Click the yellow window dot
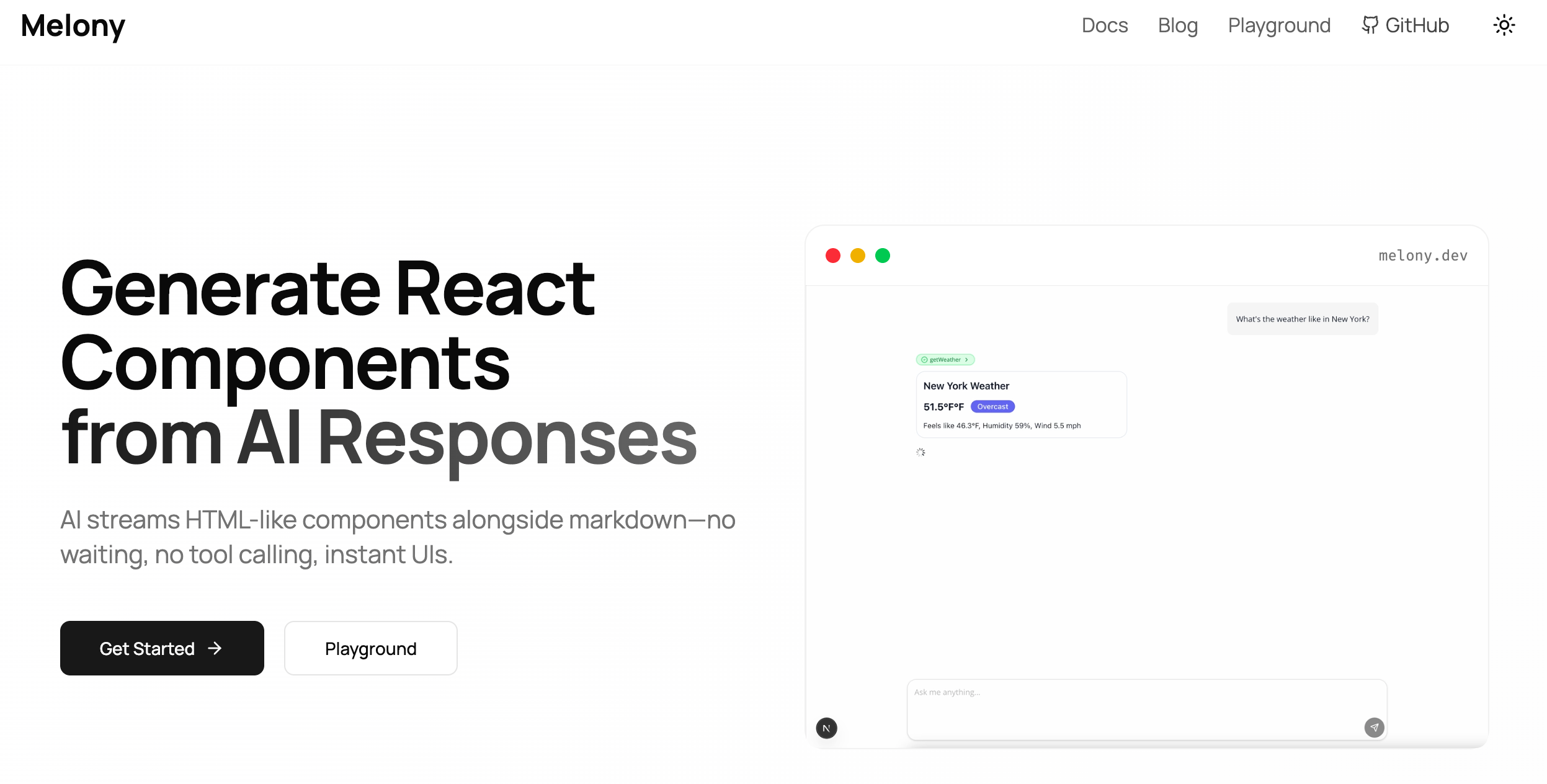 tap(858, 256)
